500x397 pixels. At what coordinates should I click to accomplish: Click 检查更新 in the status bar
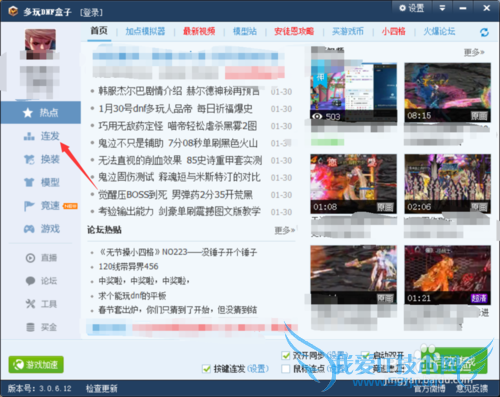tap(102, 389)
